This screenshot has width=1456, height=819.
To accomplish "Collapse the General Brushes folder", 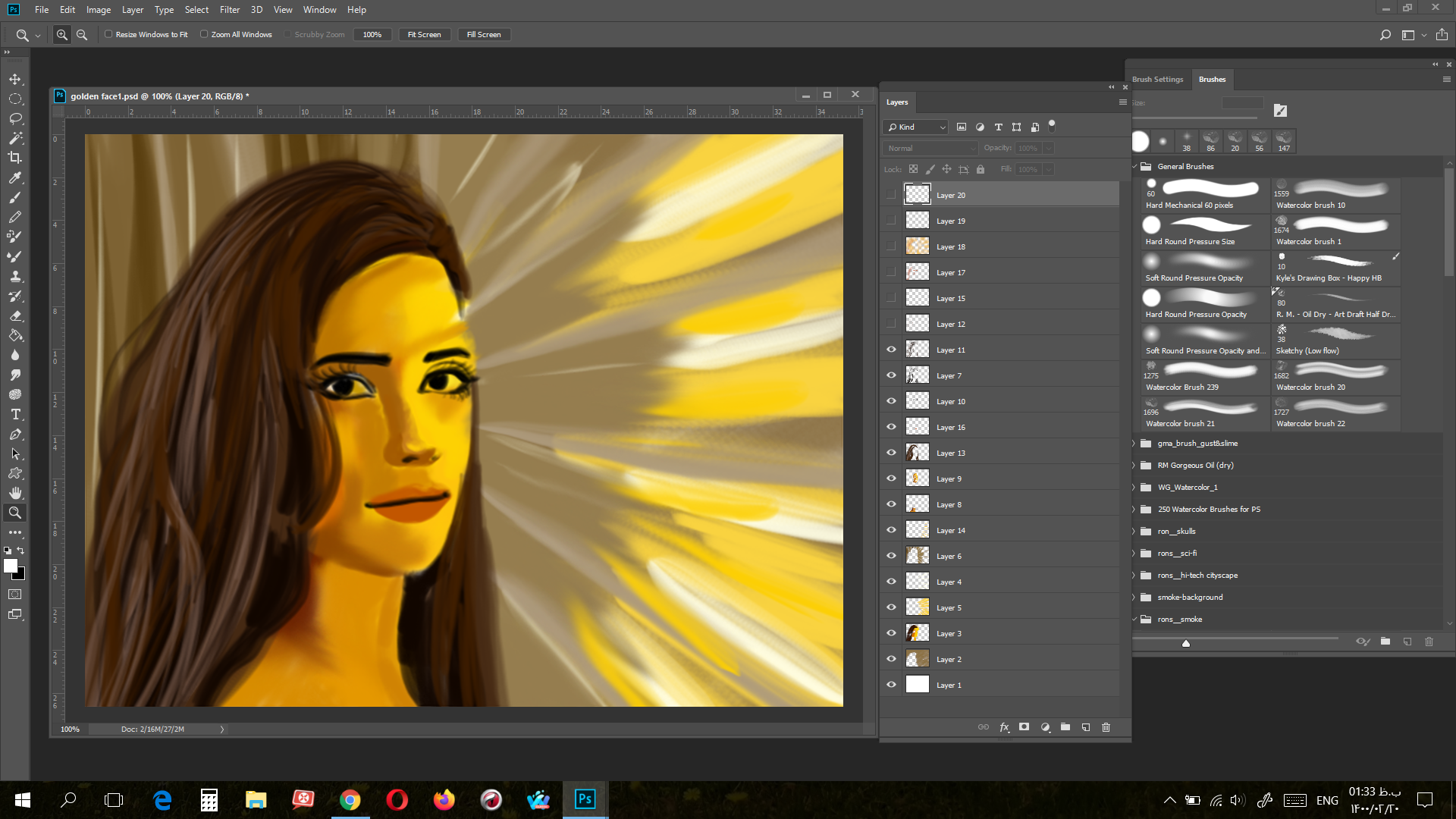I will (1135, 166).
